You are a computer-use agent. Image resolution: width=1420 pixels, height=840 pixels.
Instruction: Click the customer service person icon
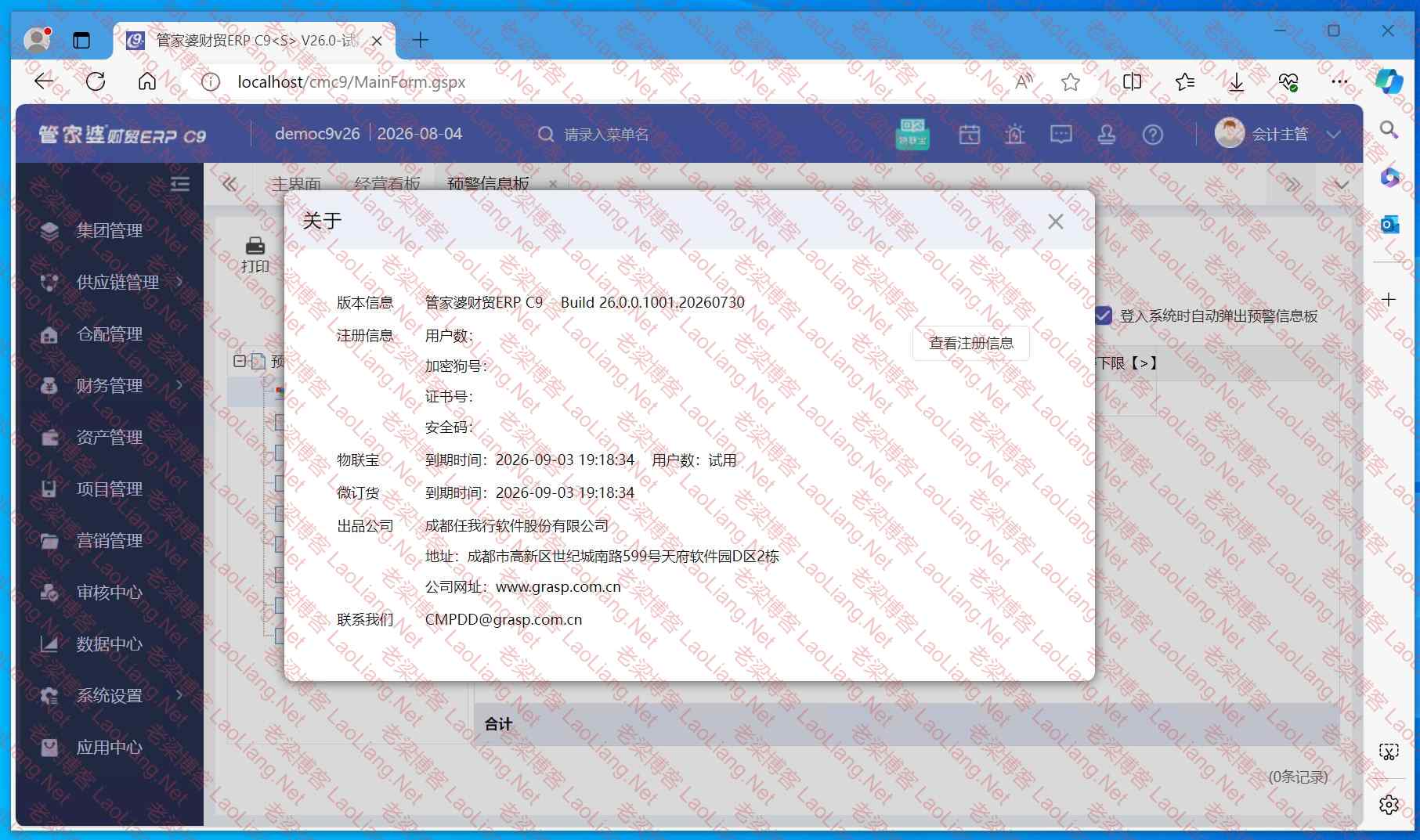pyautogui.click(x=1107, y=135)
